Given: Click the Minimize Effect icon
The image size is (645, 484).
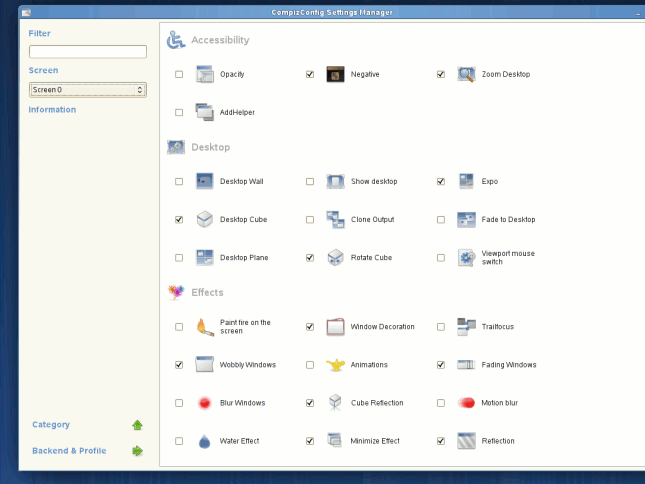Looking at the screenshot, I should (335, 440).
